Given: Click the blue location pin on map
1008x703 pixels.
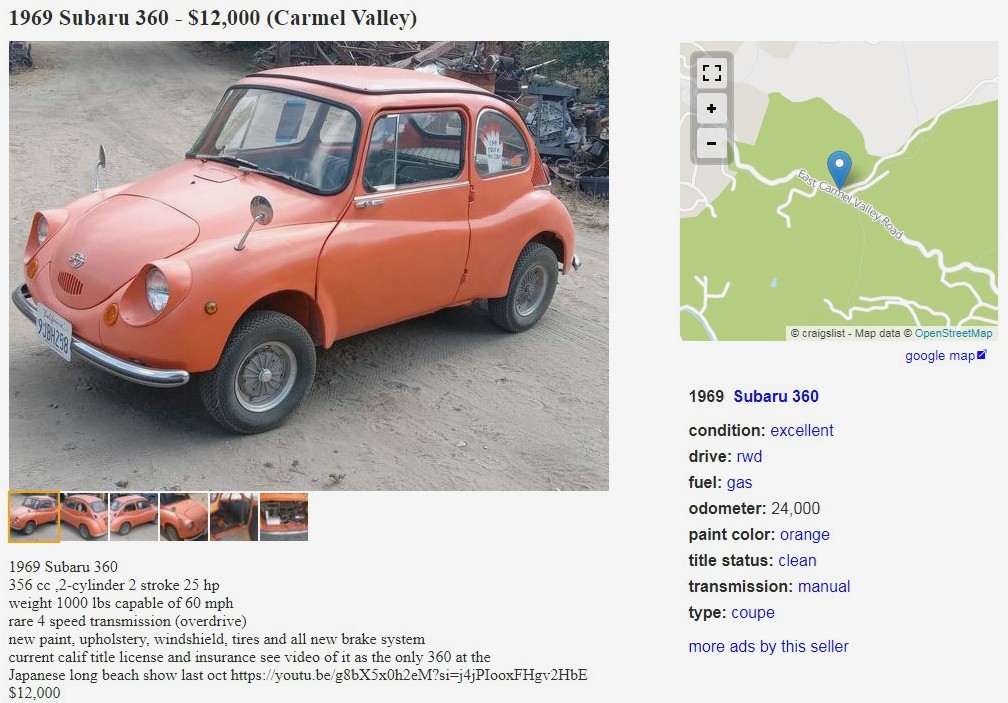Looking at the screenshot, I should pos(839,168).
